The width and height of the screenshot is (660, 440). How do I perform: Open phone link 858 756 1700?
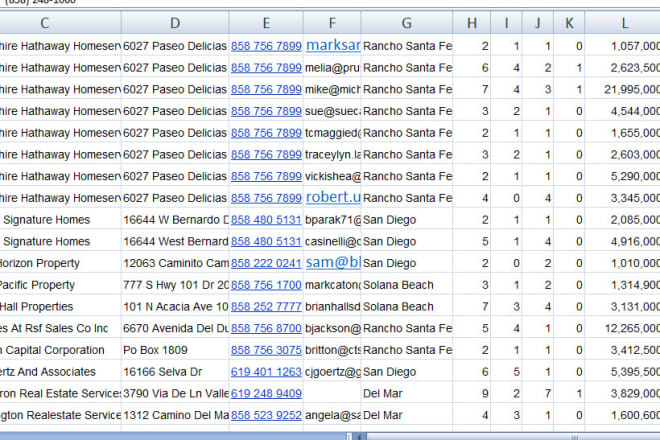[266, 285]
